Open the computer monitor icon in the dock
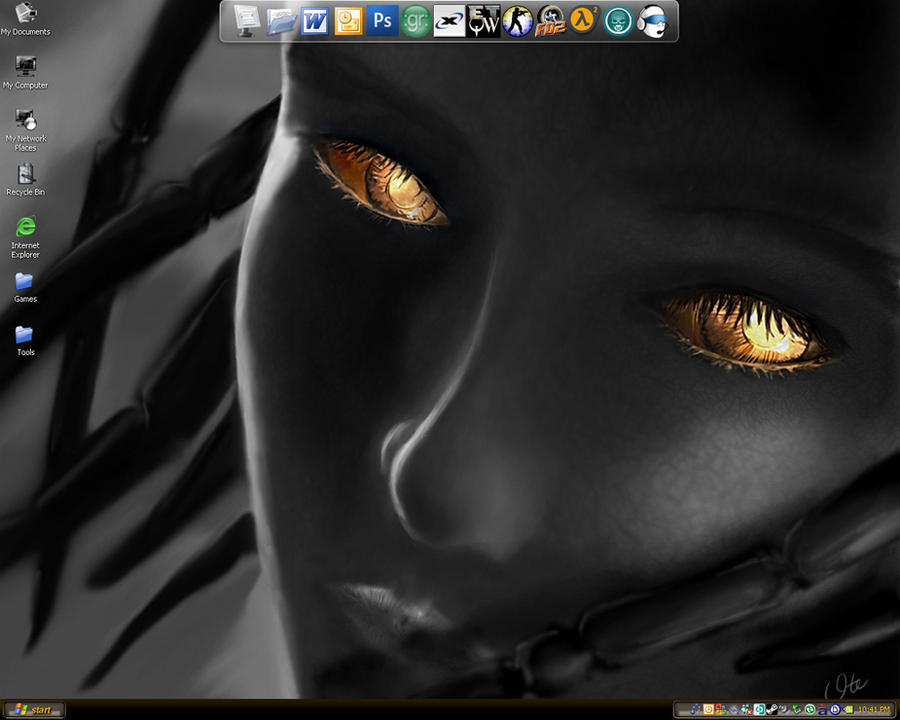 (247, 21)
